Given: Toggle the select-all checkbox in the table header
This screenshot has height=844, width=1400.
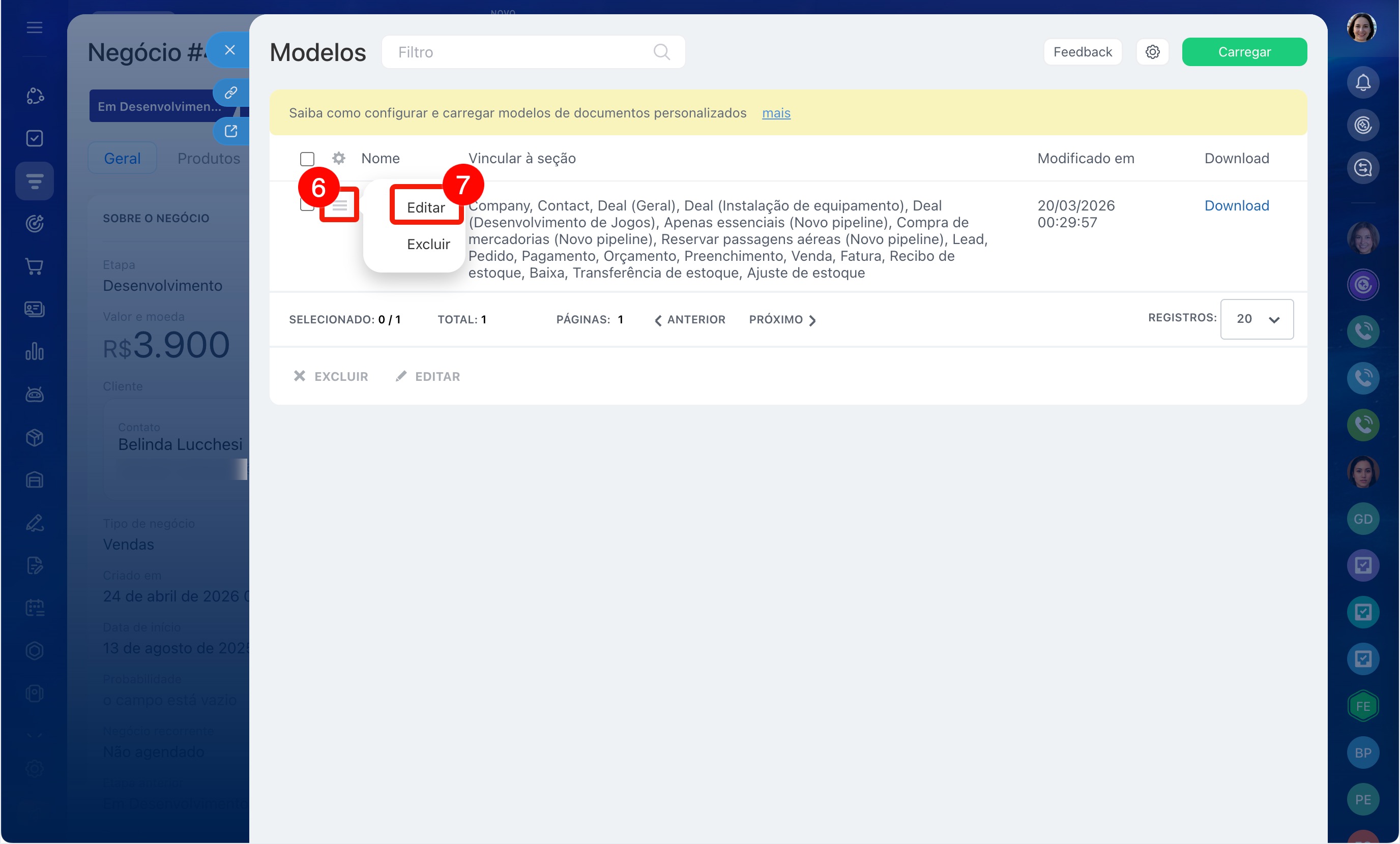Looking at the screenshot, I should pyautogui.click(x=307, y=159).
